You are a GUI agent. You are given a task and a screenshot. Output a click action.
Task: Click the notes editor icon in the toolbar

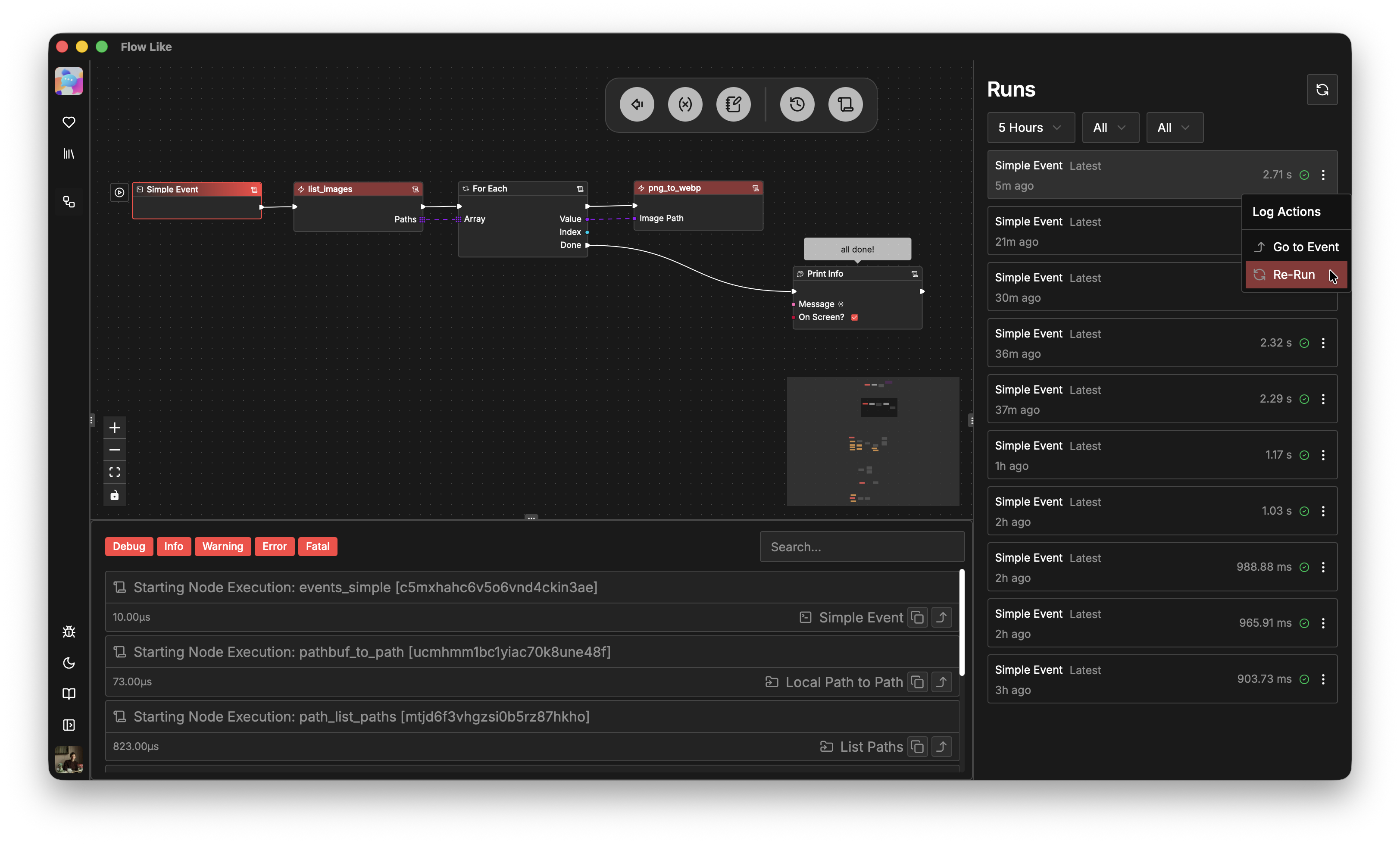pos(733,104)
